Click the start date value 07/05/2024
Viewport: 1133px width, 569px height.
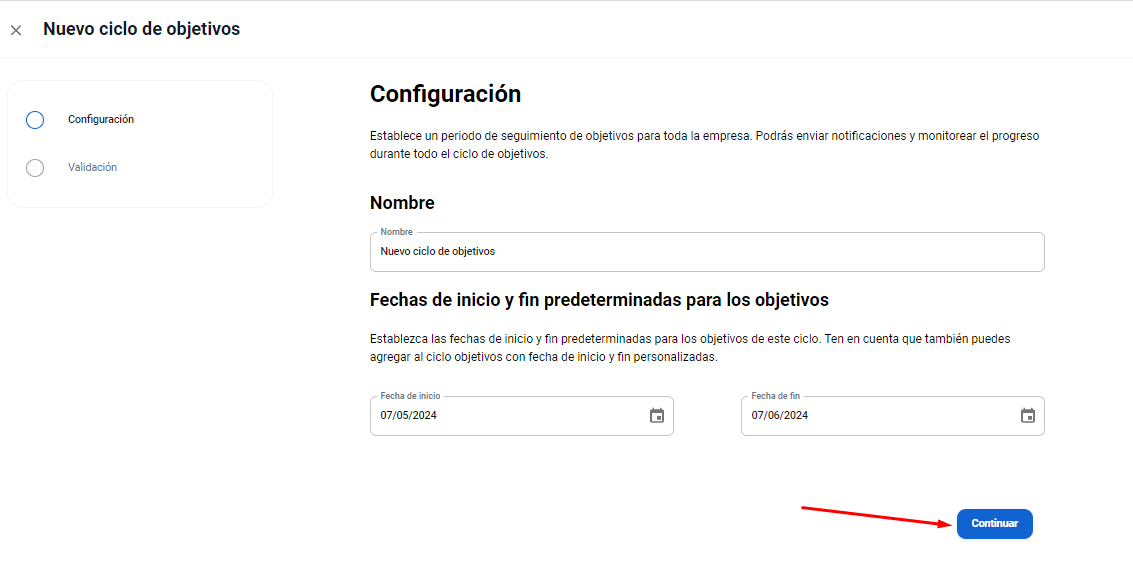pyautogui.click(x=409, y=416)
